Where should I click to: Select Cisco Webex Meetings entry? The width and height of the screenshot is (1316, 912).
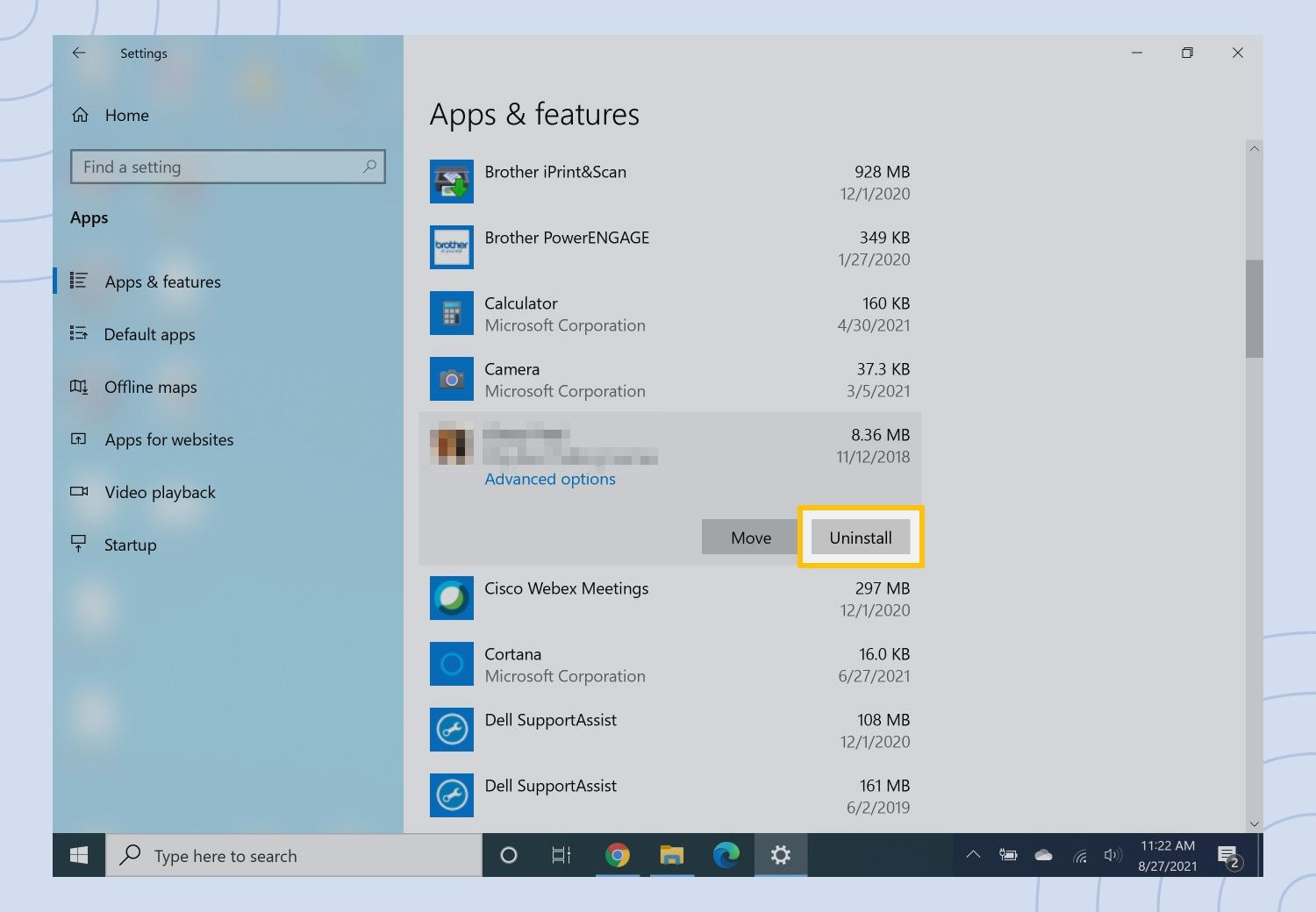[x=670, y=598]
